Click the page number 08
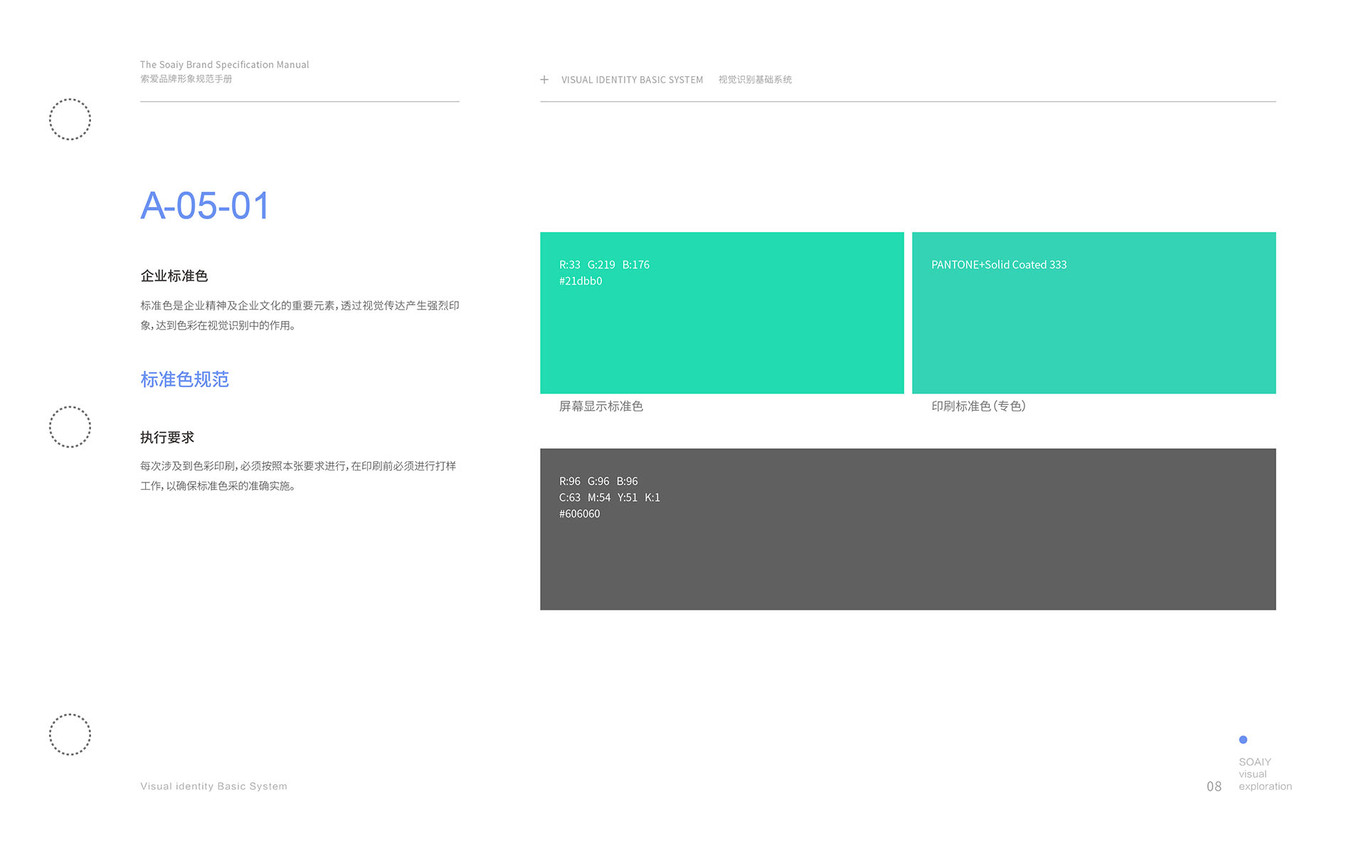 [1214, 787]
